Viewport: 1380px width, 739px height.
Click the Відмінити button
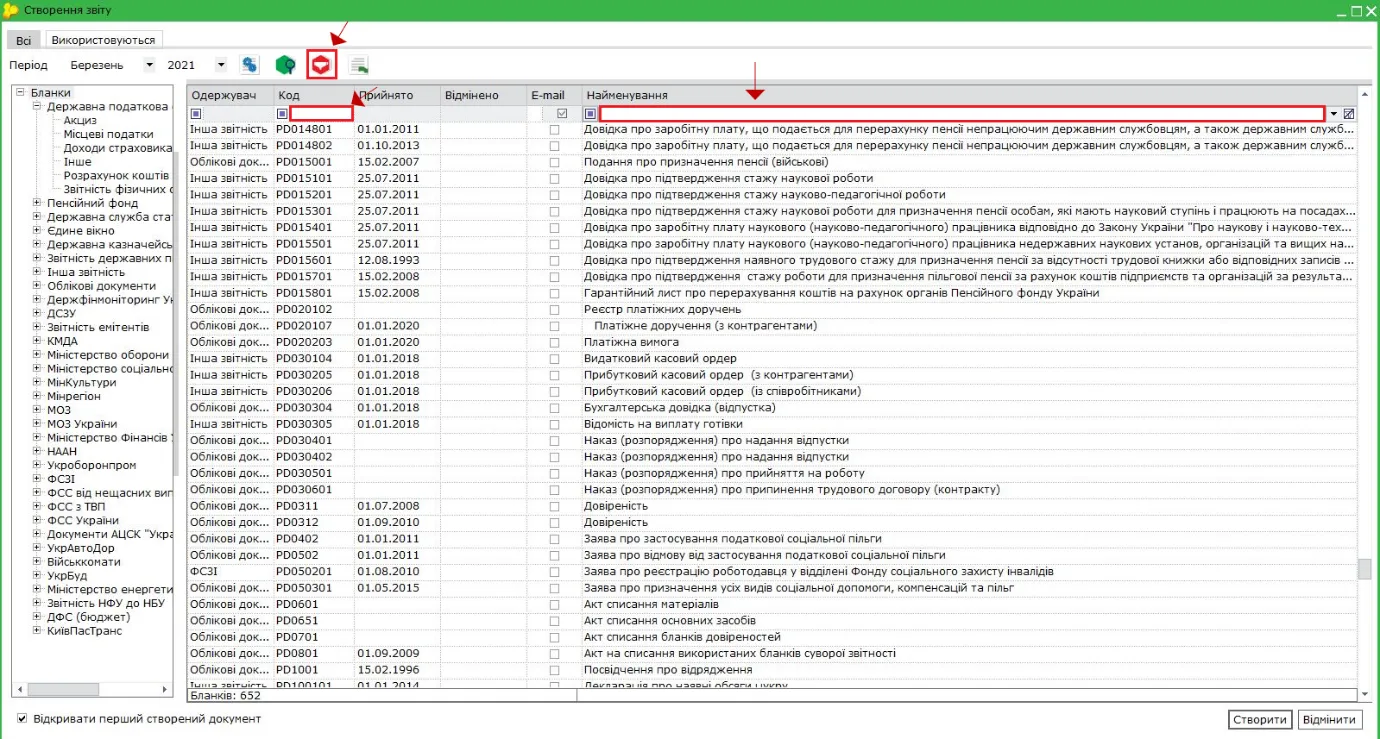coord(1329,719)
